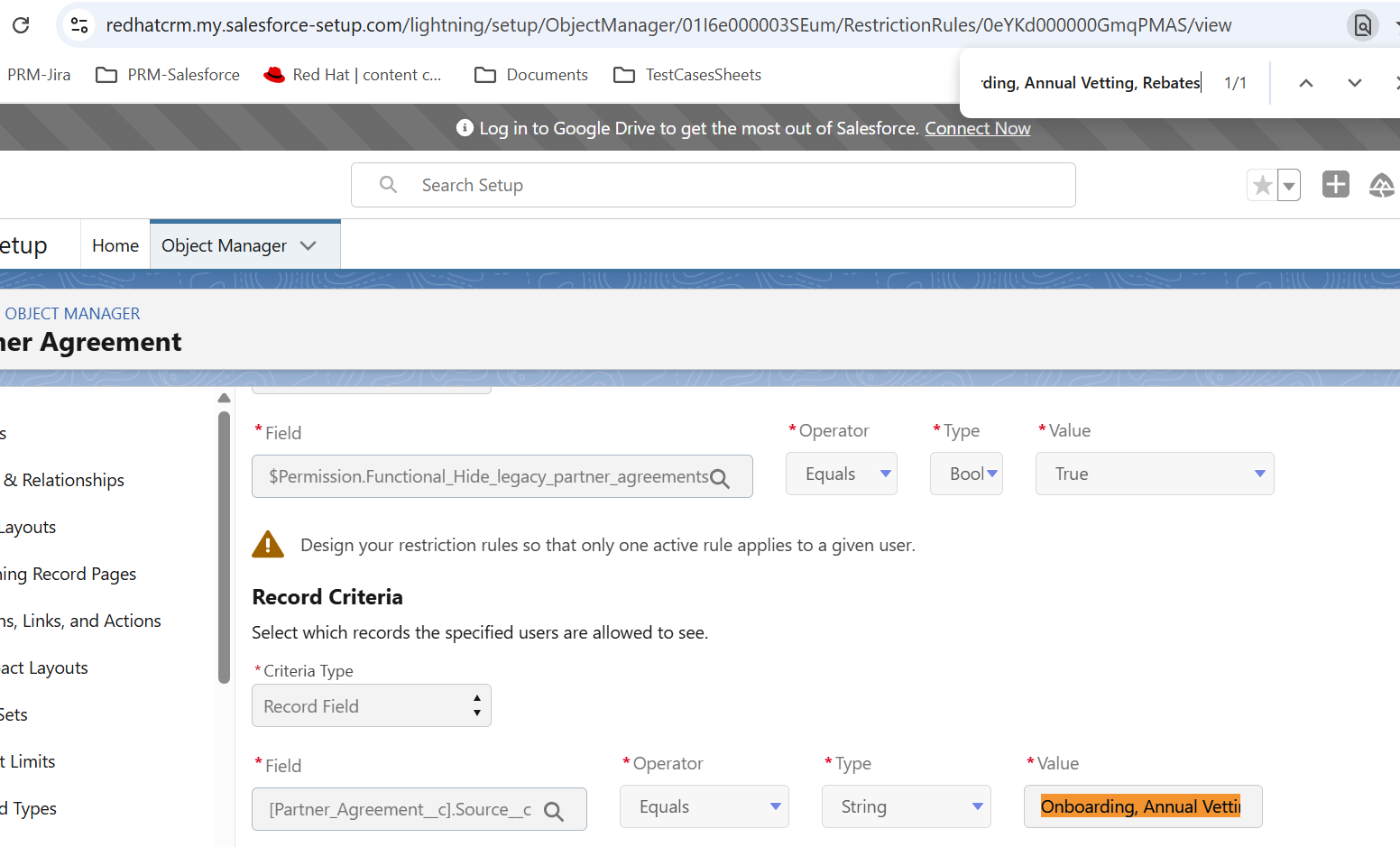Go to previous find-in-page match
Screen dimensions: 1400x847
pyautogui.click(x=1305, y=83)
